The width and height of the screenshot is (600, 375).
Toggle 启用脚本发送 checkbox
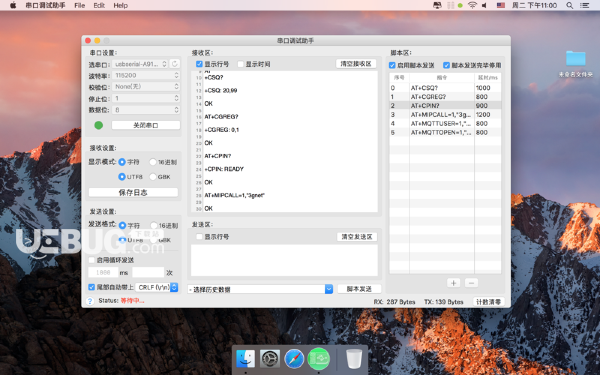click(x=392, y=65)
